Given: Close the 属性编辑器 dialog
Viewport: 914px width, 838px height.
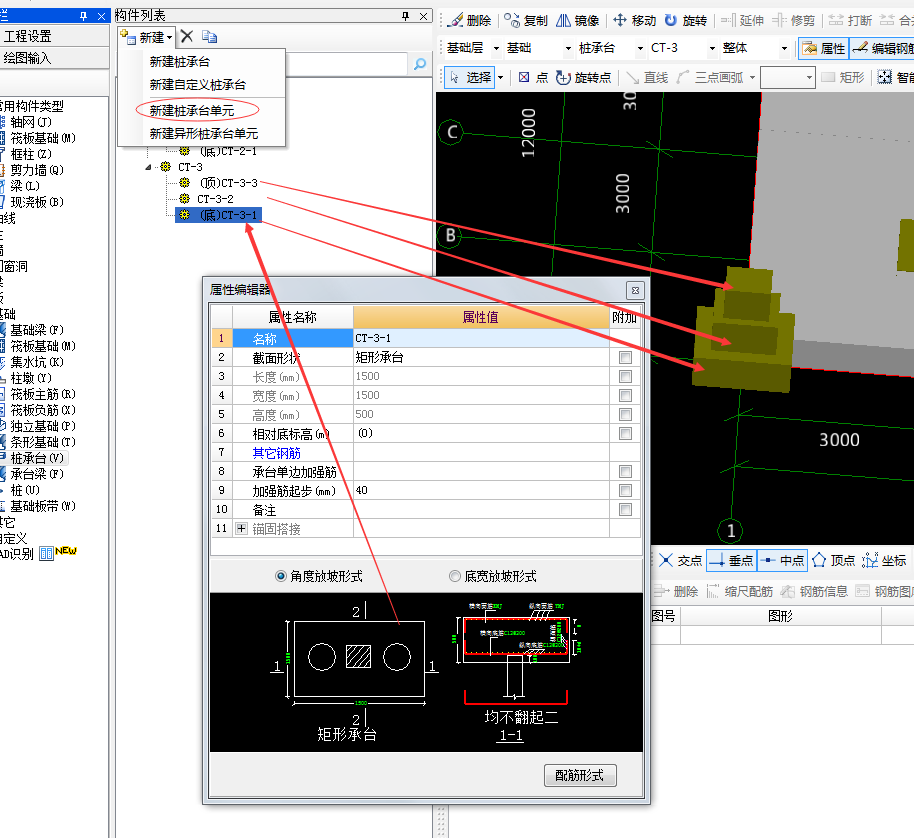Looking at the screenshot, I should point(635,290).
